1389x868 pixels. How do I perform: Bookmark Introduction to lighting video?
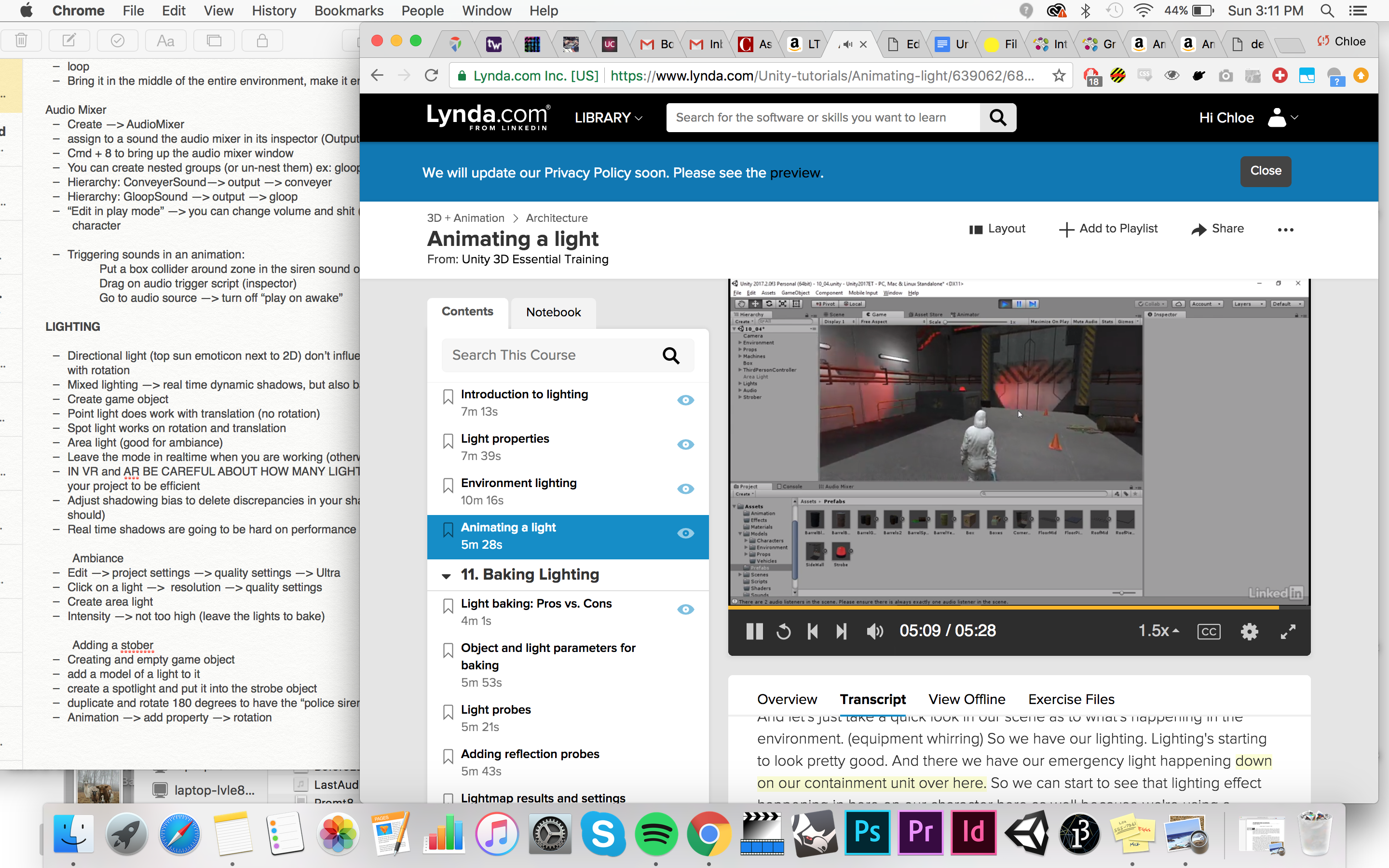click(448, 397)
